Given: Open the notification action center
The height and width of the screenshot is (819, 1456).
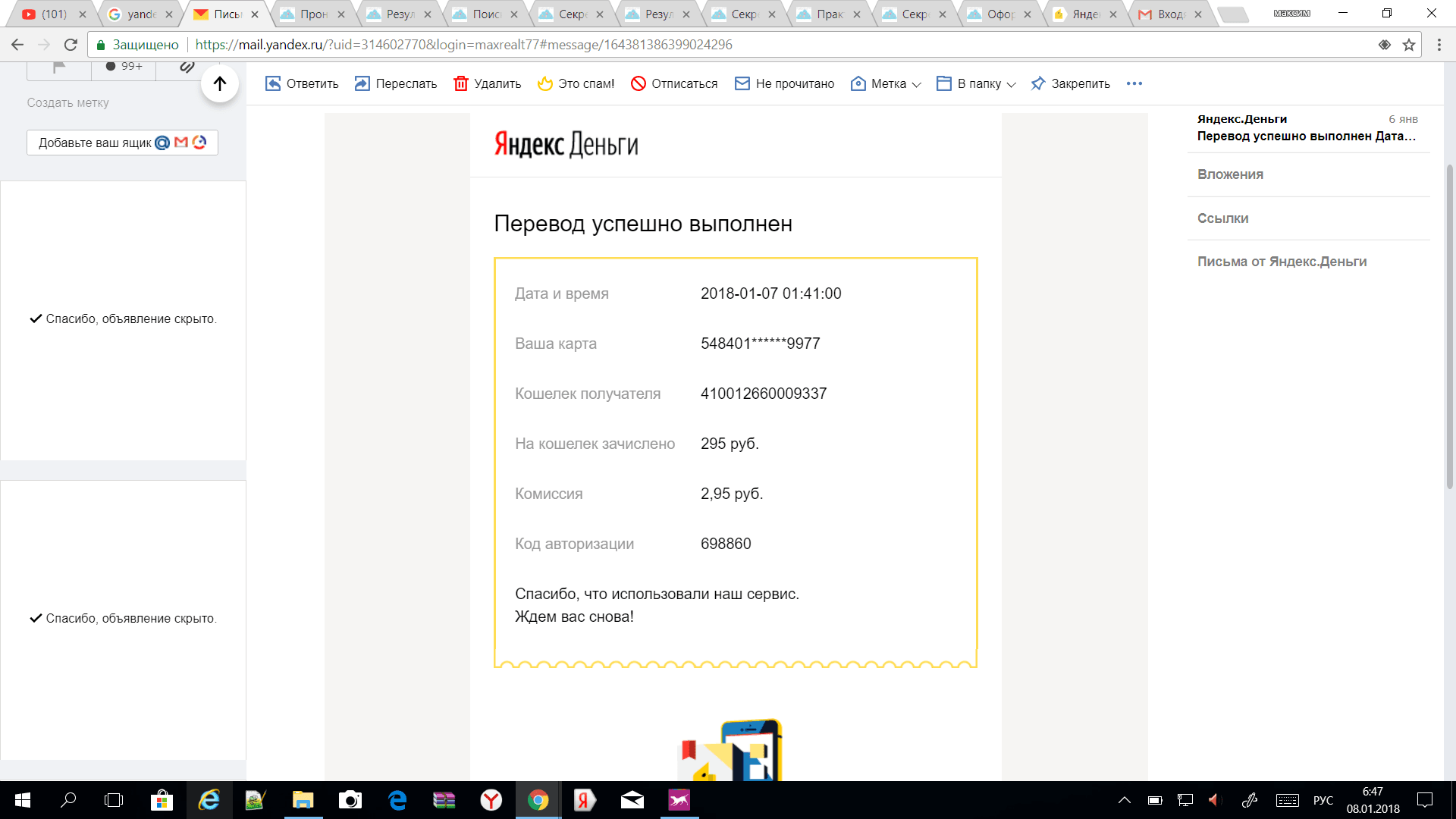Looking at the screenshot, I should pyautogui.click(x=1426, y=800).
